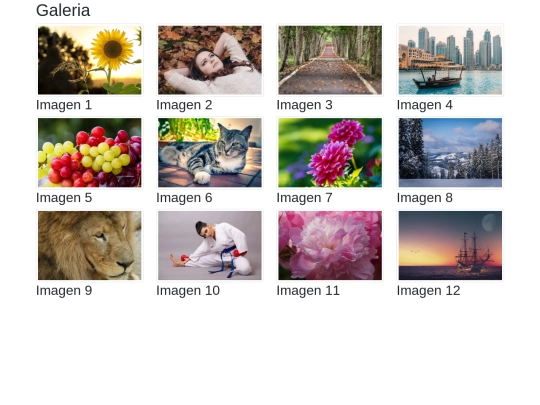Open the snowy forest thumbnail

tap(450, 153)
